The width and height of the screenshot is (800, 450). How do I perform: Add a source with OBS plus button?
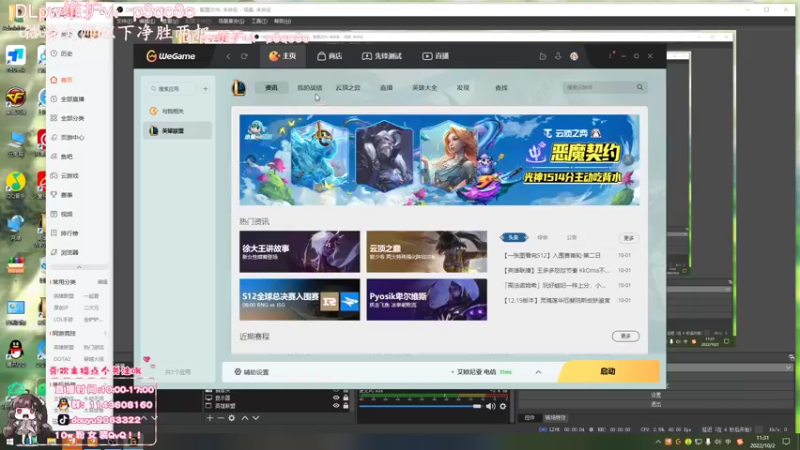pyautogui.click(x=210, y=418)
